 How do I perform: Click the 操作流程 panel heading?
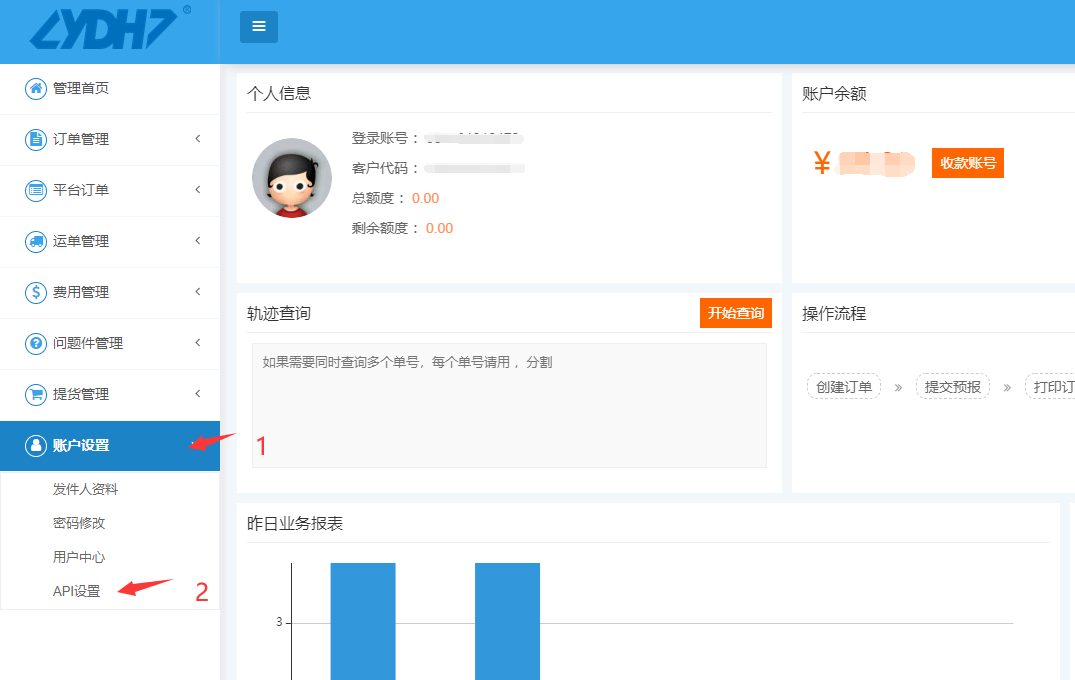point(834,313)
